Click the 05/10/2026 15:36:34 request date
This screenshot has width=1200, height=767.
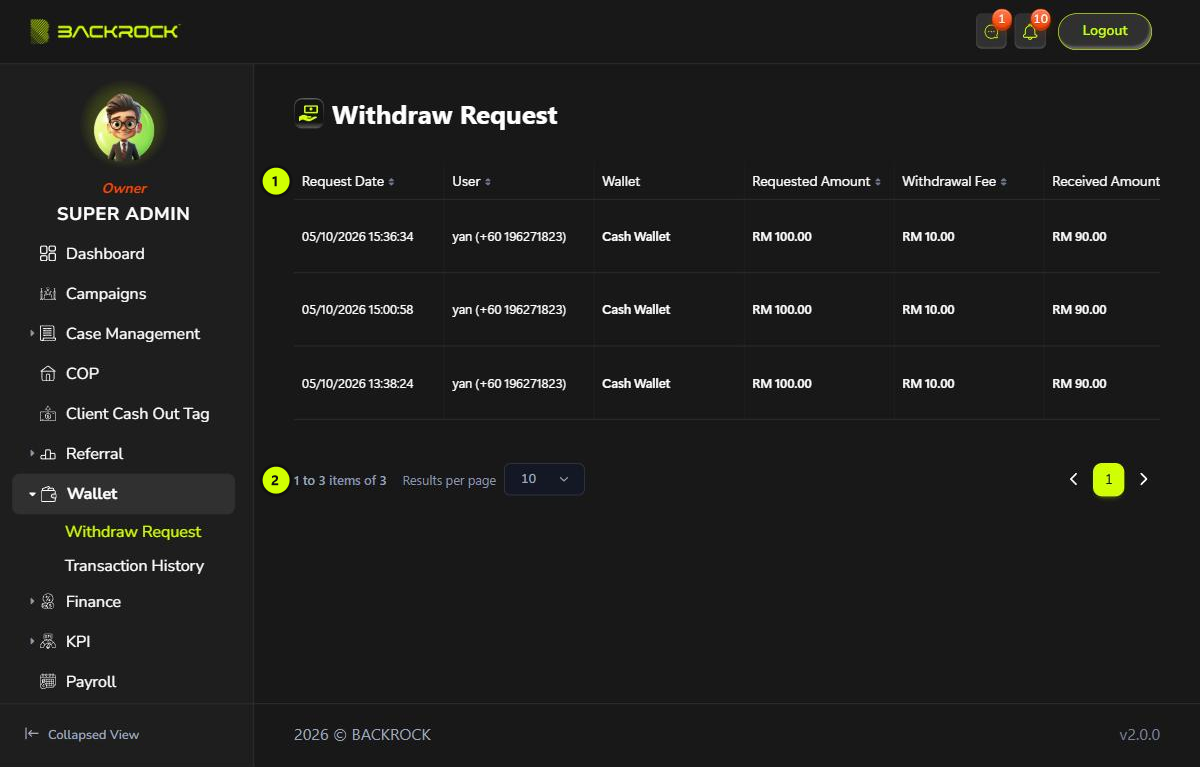pyautogui.click(x=357, y=237)
